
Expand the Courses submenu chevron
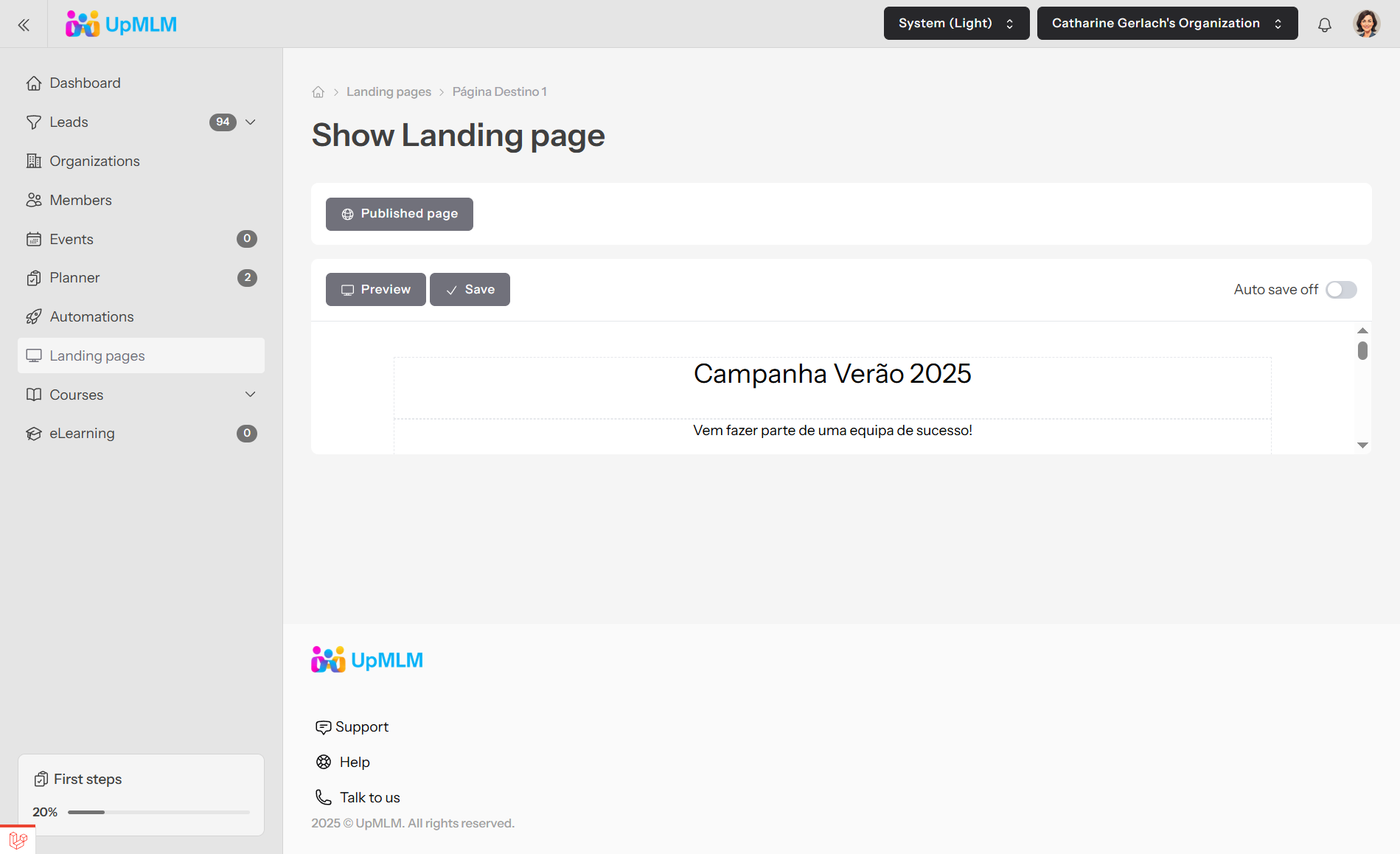[x=251, y=395]
